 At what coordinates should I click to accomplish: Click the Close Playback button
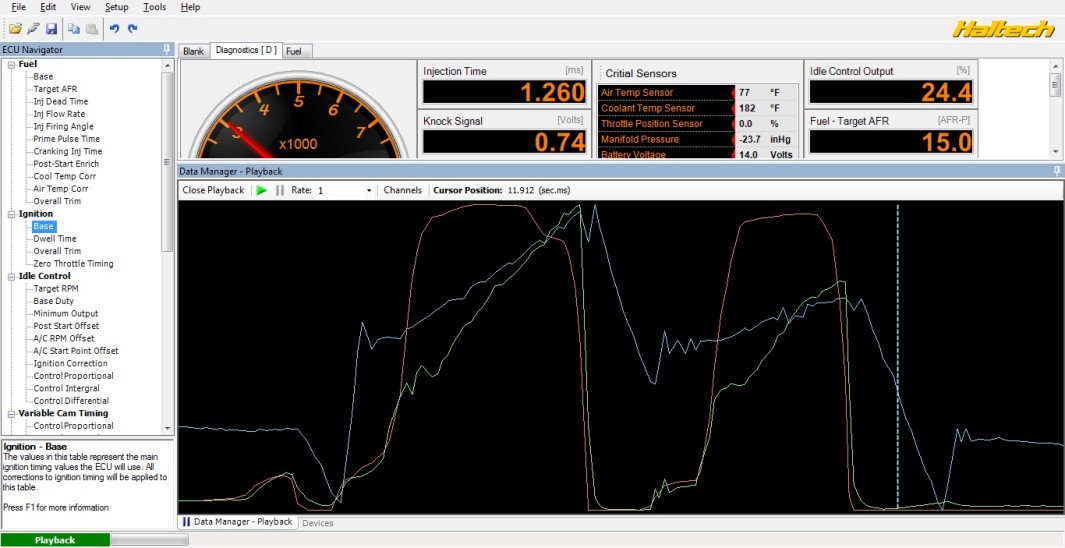[x=213, y=190]
